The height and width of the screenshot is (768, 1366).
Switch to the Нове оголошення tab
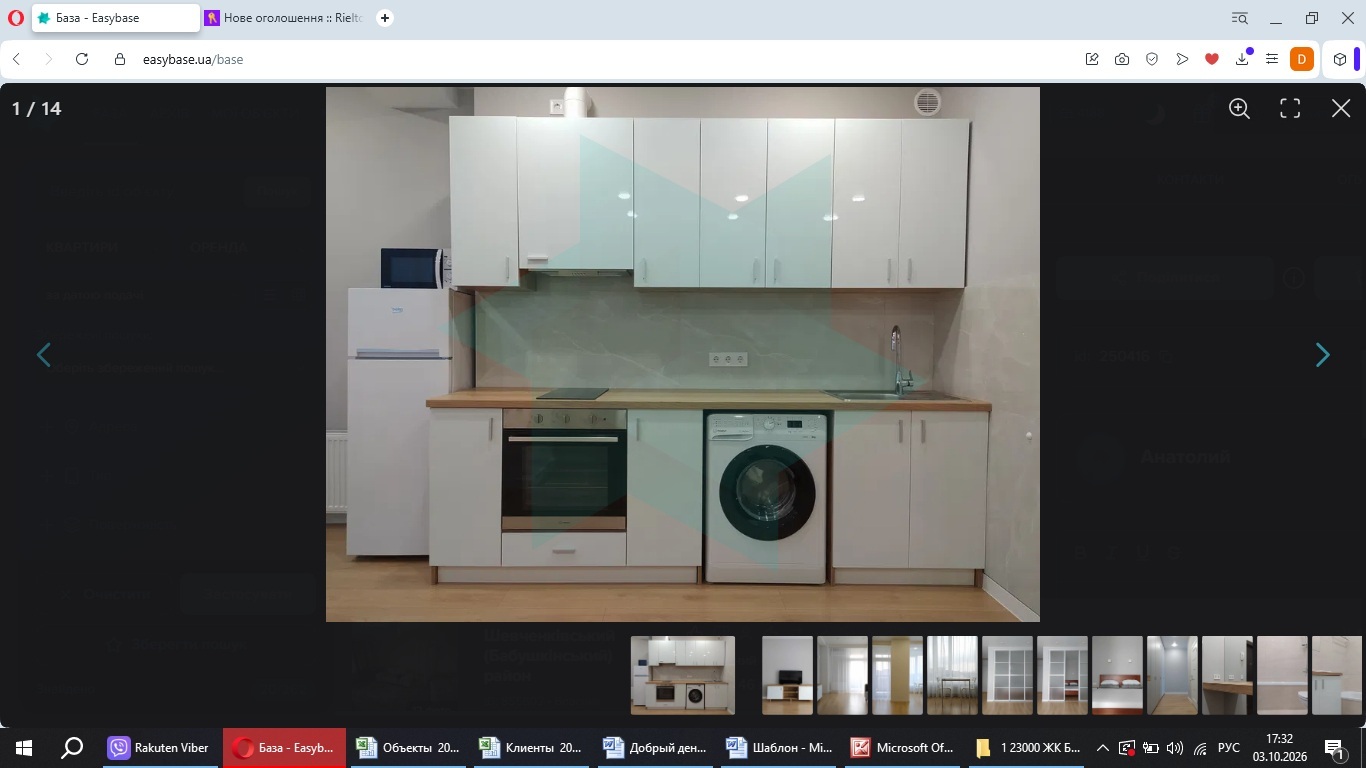[285, 18]
